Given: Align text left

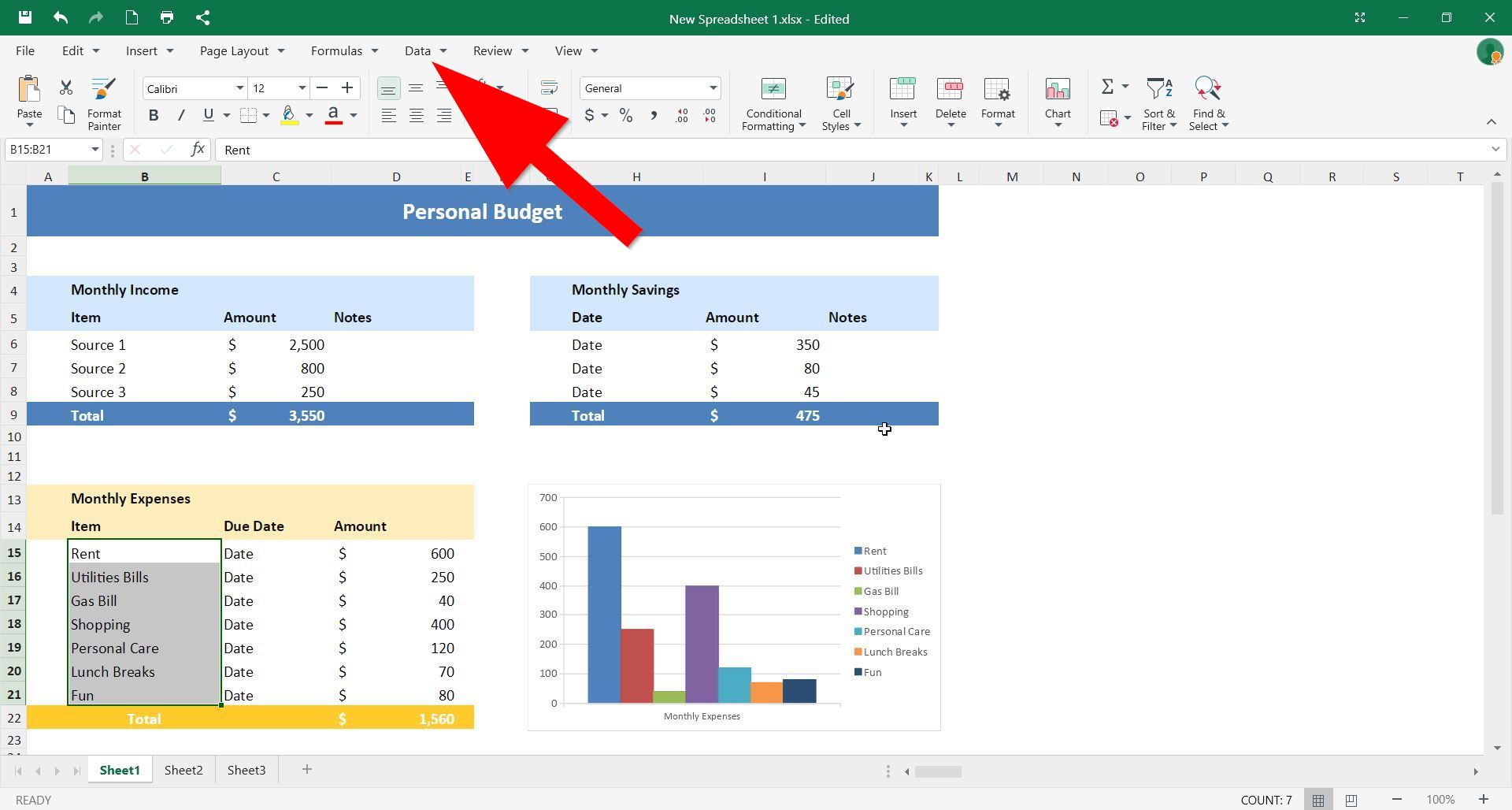Looking at the screenshot, I should coord(388,115).
